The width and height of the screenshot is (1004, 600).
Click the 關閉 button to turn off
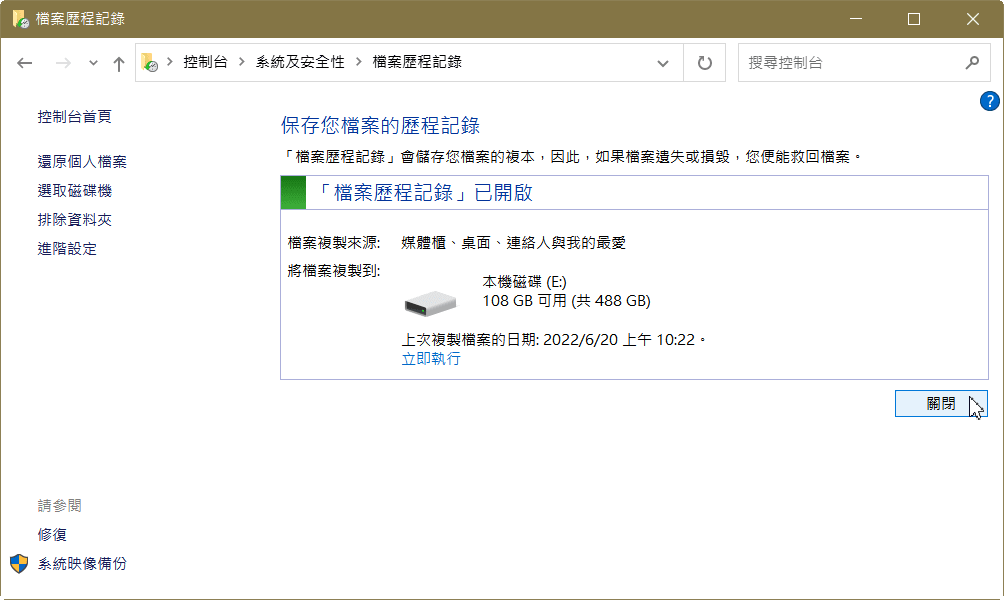pyautogui.click(x=941, y=403)
